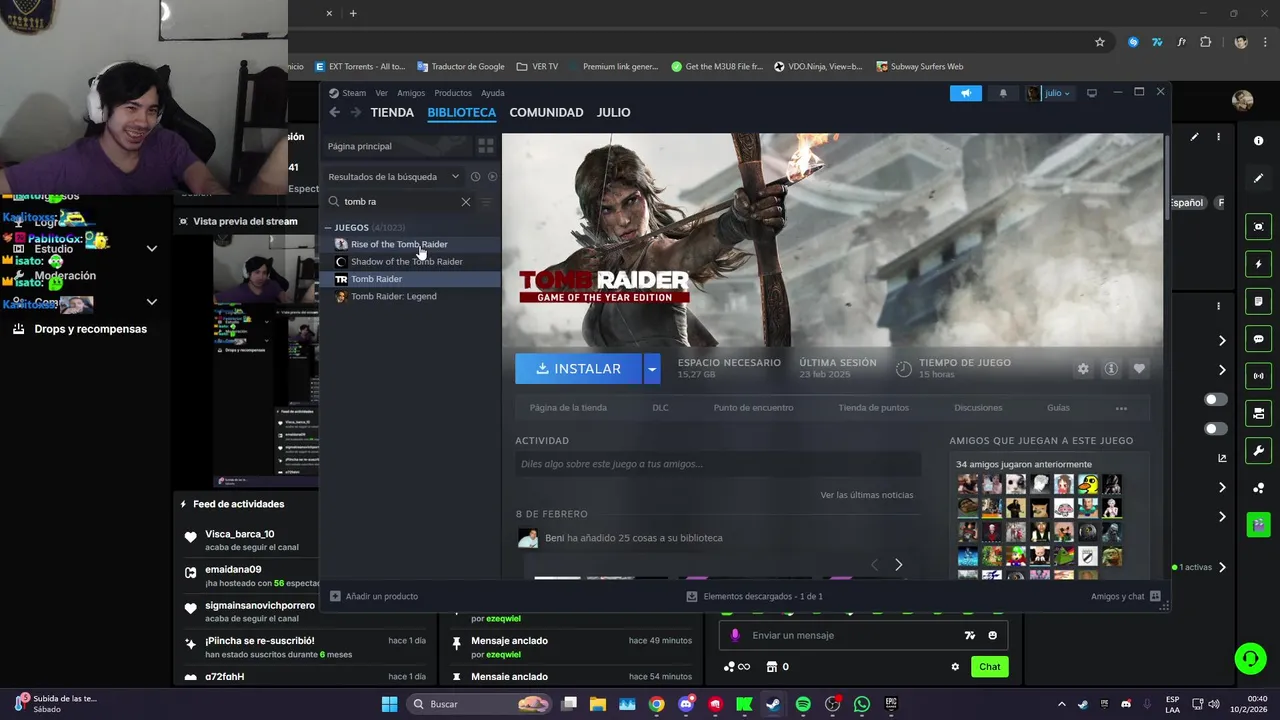Switch to the TIENDA tab
The height and width of the screenshot is (720, 1280).
[392, 113]
